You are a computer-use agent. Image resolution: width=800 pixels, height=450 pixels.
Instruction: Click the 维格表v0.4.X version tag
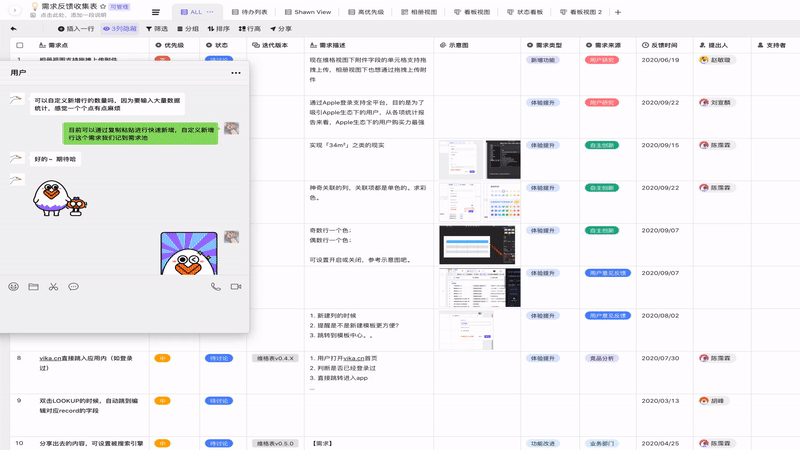coord(275,358)
